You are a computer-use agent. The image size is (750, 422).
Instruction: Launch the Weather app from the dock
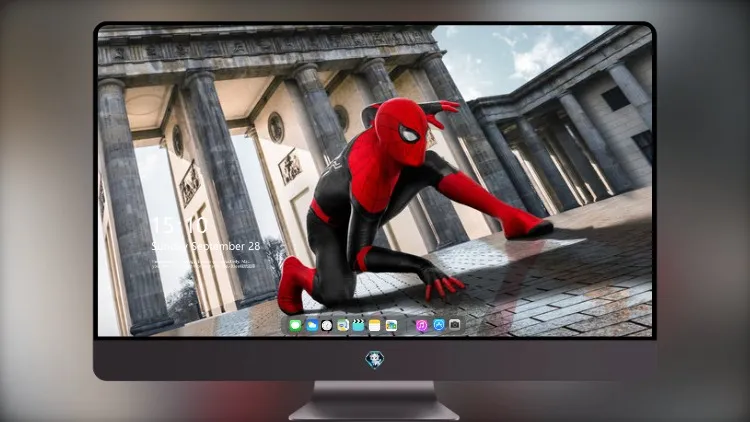coord(312,326)
